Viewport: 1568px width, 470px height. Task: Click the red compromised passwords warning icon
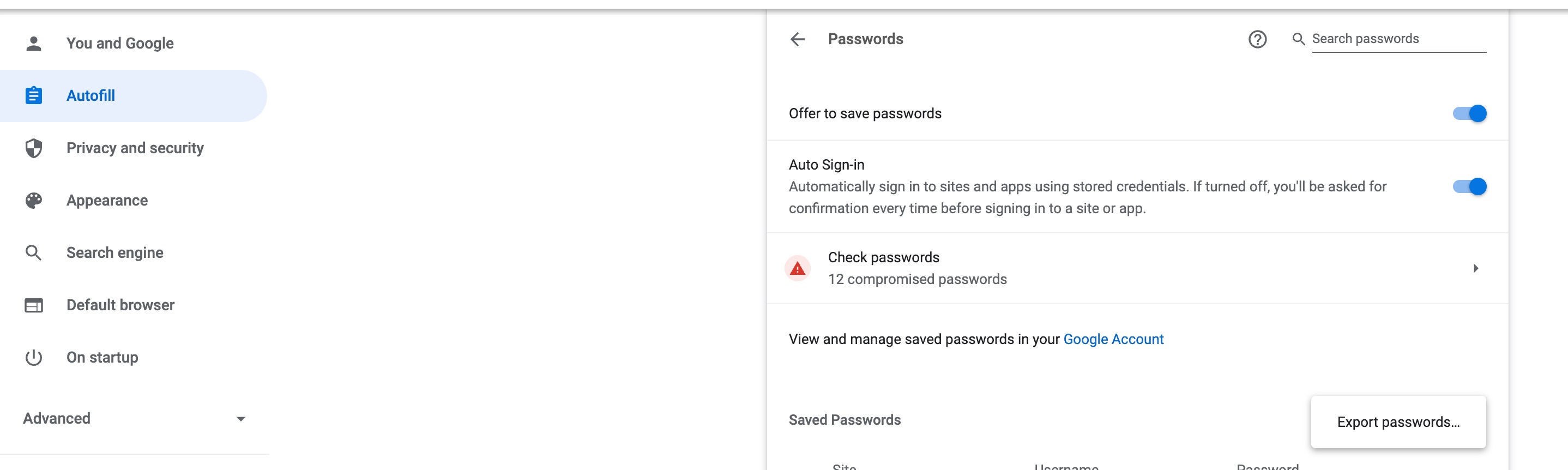(x=798, y=268)
